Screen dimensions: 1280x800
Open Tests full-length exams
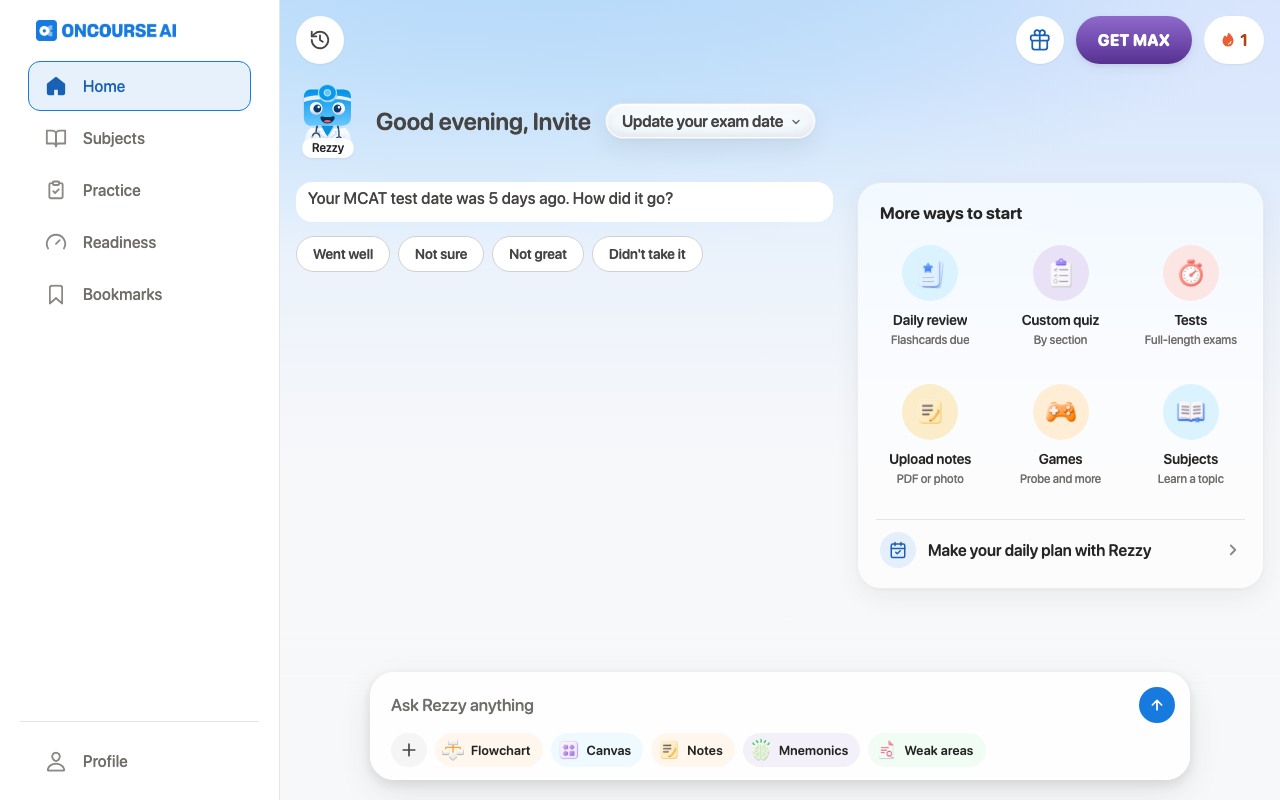(1191, 297)
